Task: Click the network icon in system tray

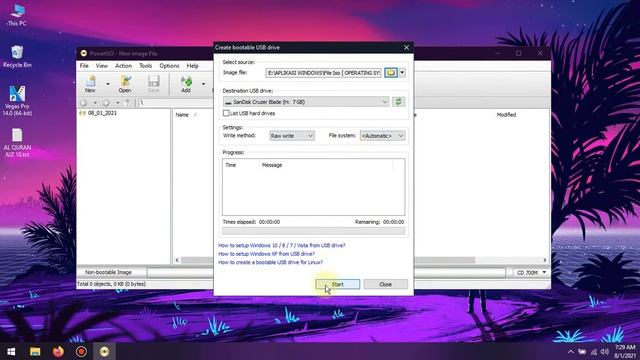Action: pyautogui.click(x=593, y=351)
